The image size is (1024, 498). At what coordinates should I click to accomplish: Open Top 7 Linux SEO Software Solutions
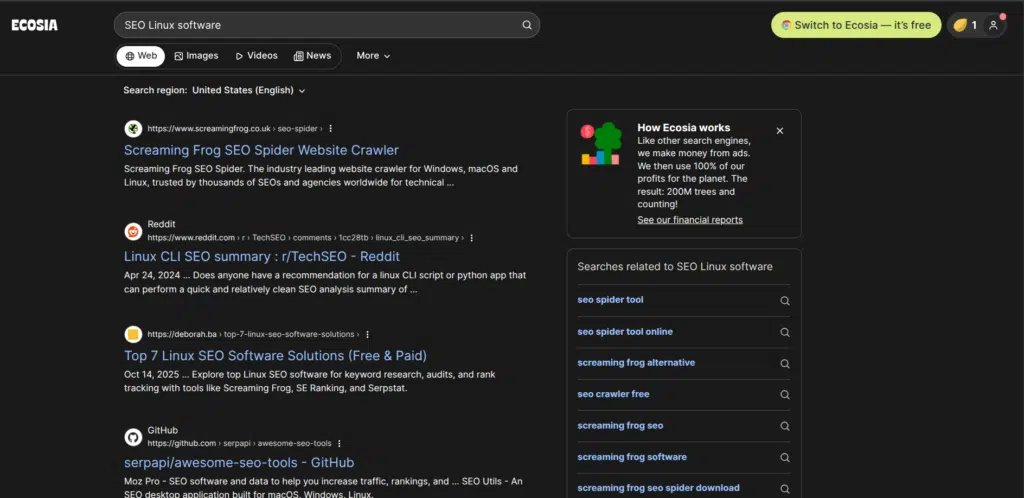(276, 356)
